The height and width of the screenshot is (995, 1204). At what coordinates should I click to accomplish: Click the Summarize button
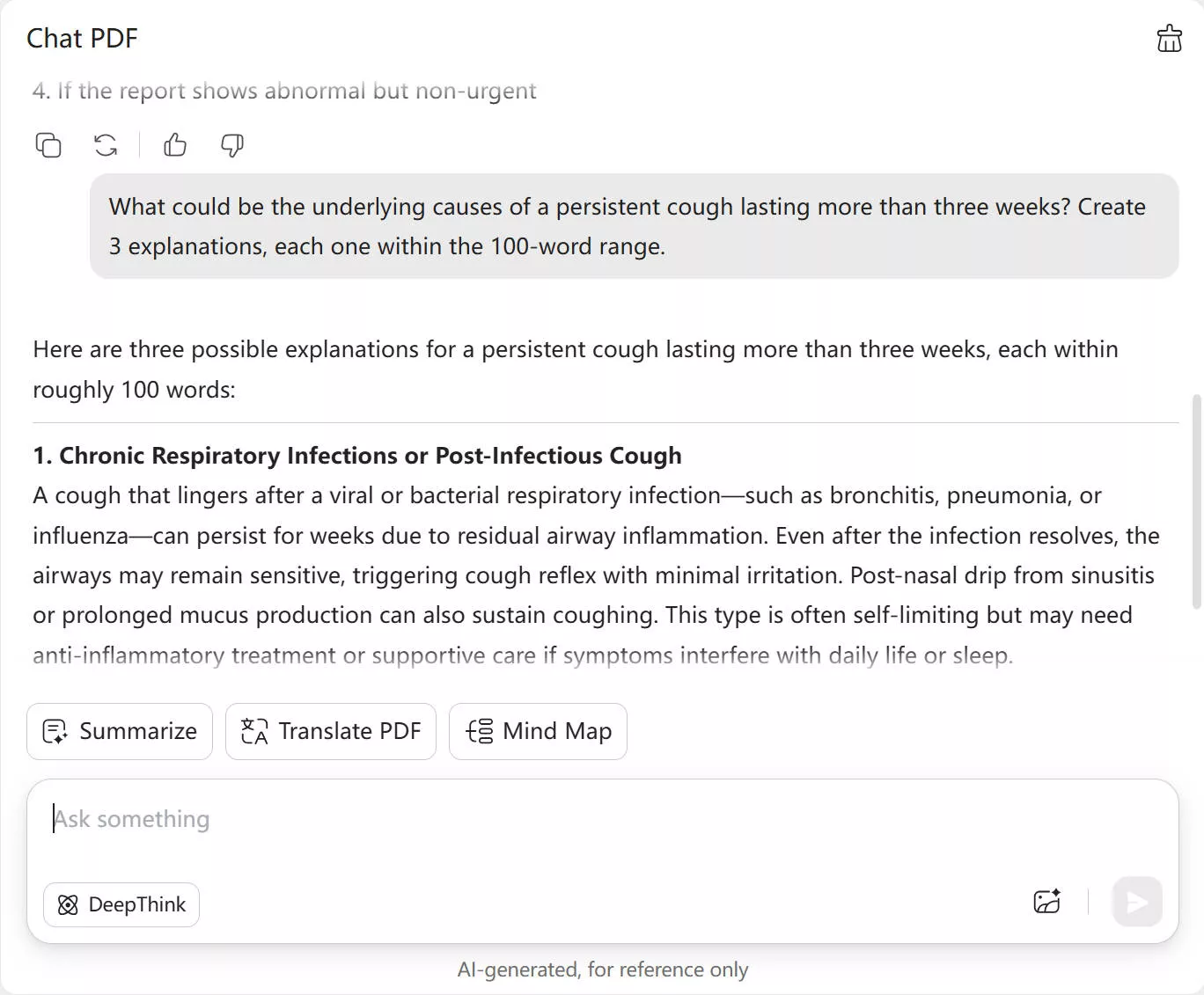(x=120, y=731)
